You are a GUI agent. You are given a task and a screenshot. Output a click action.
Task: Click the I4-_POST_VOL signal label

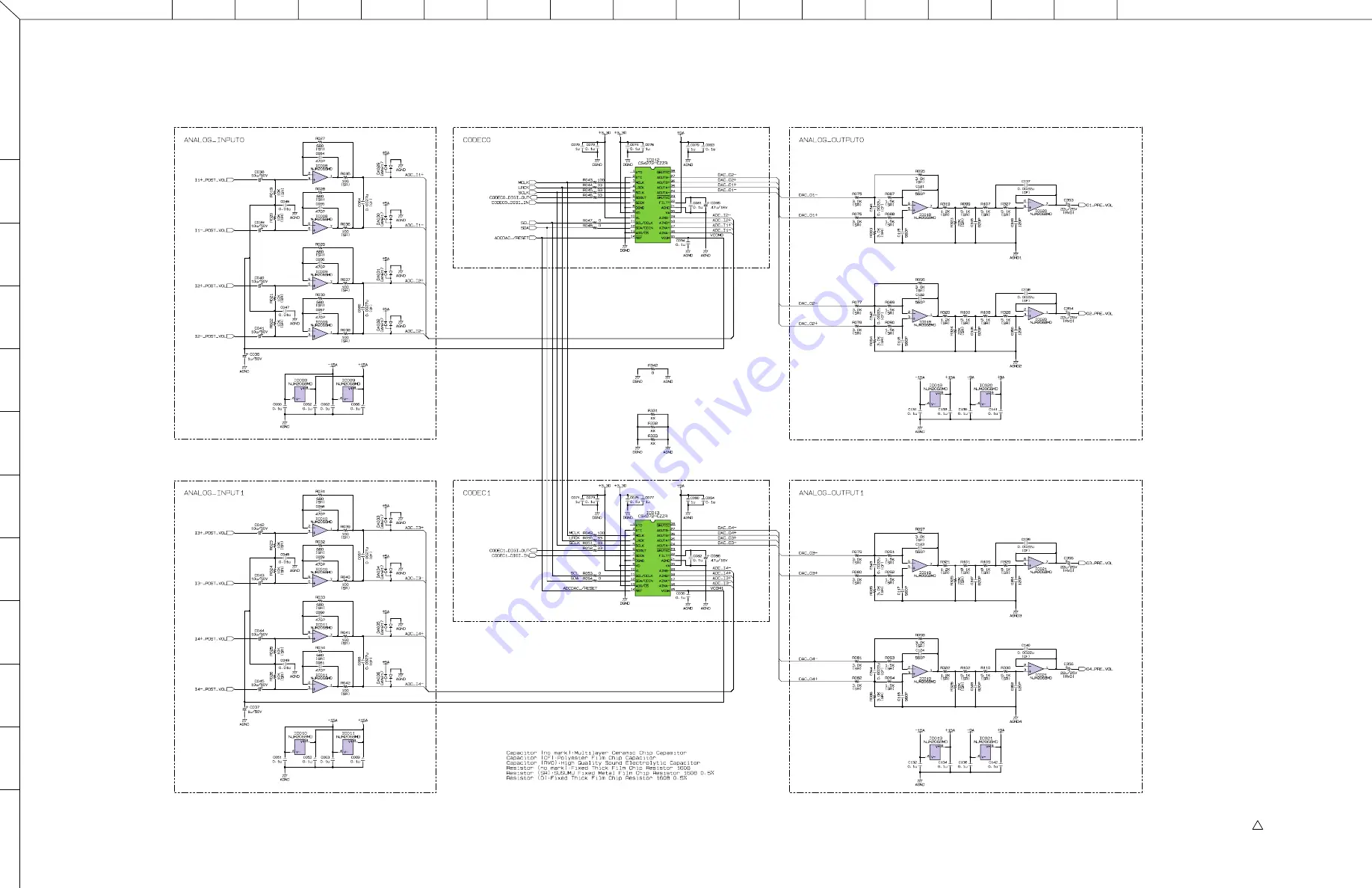tap(210, 689)
